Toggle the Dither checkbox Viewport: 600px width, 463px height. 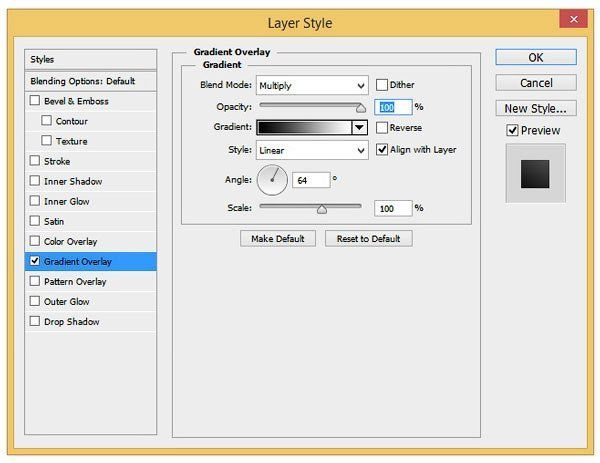click(382, 85)
